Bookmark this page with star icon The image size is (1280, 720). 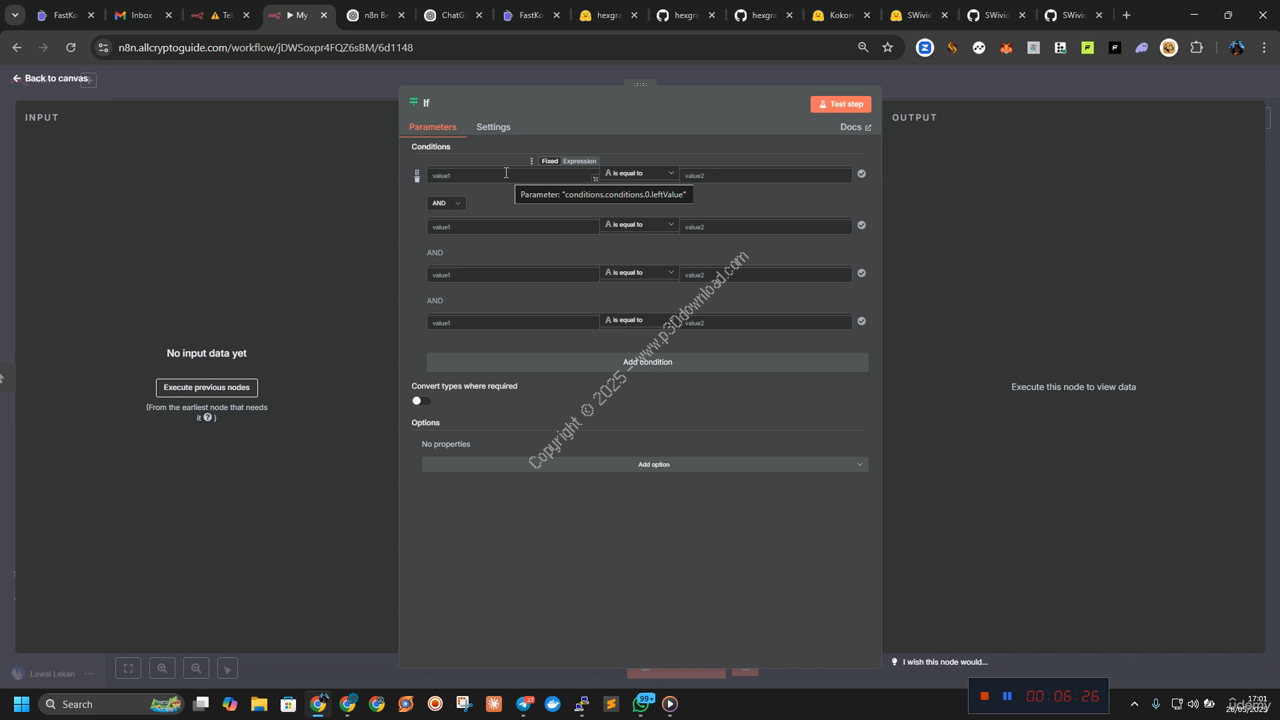pos(887,47)
